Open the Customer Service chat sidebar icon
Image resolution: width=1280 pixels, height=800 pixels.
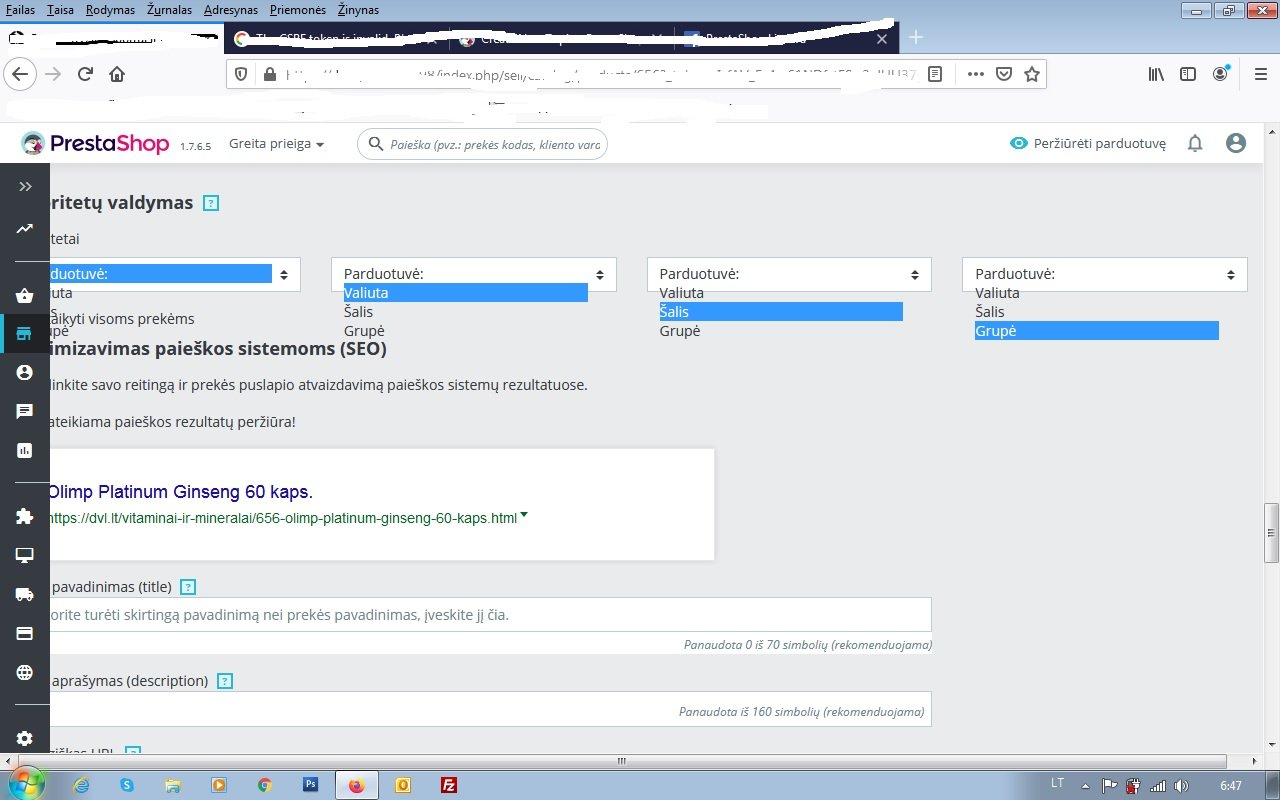click(25, 411)
